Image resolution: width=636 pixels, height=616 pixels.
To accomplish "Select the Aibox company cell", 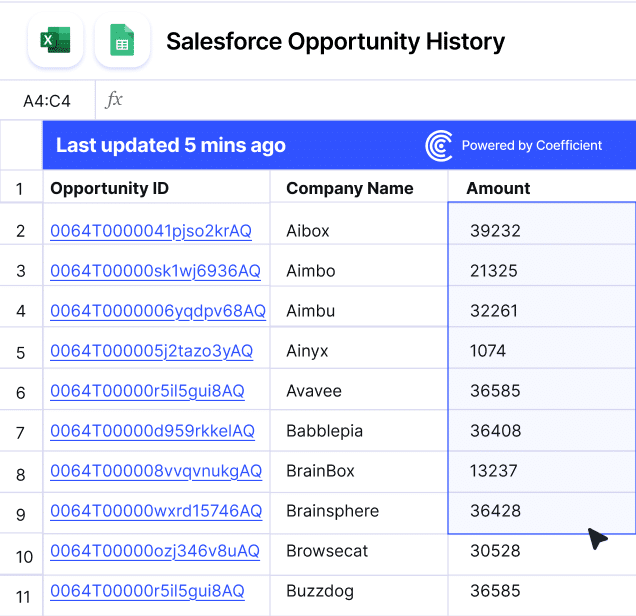I will tap(359, 224).
